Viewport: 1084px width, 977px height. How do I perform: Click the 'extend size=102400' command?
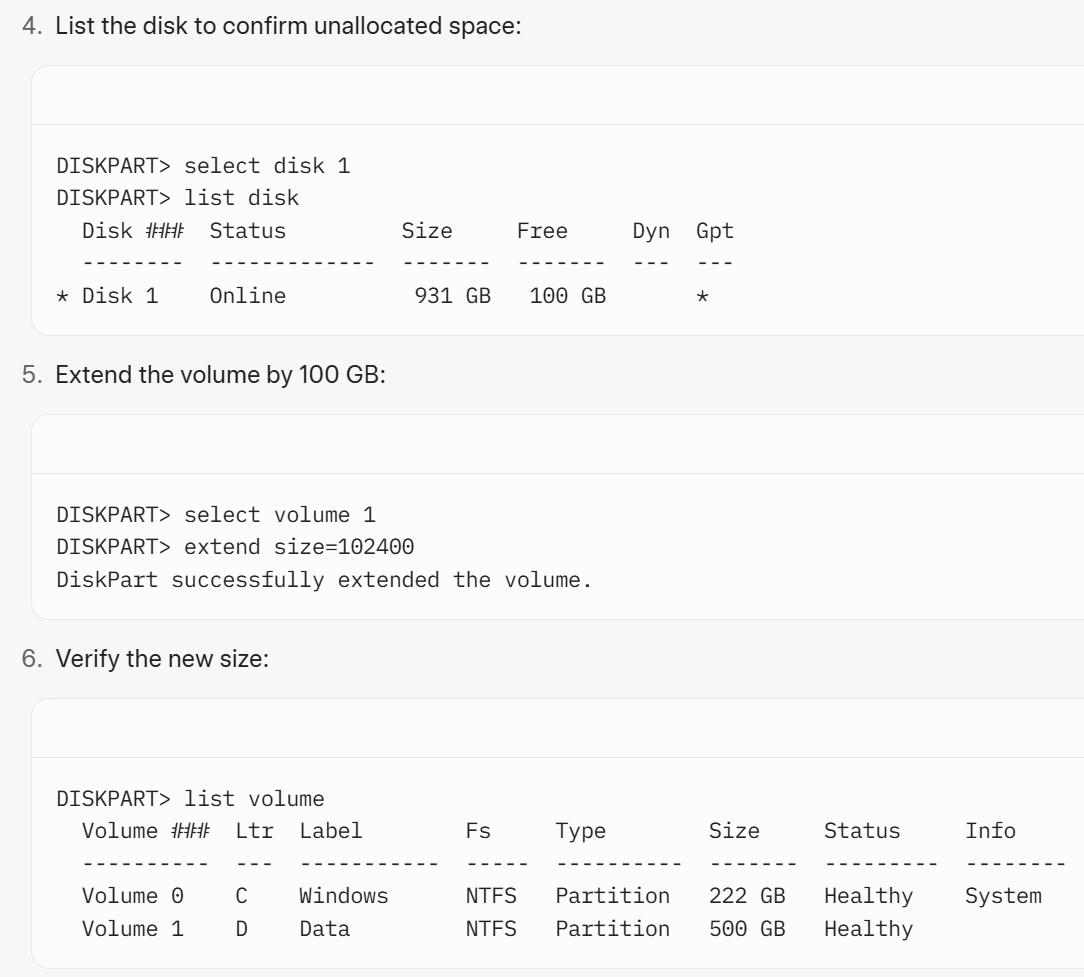235,547
